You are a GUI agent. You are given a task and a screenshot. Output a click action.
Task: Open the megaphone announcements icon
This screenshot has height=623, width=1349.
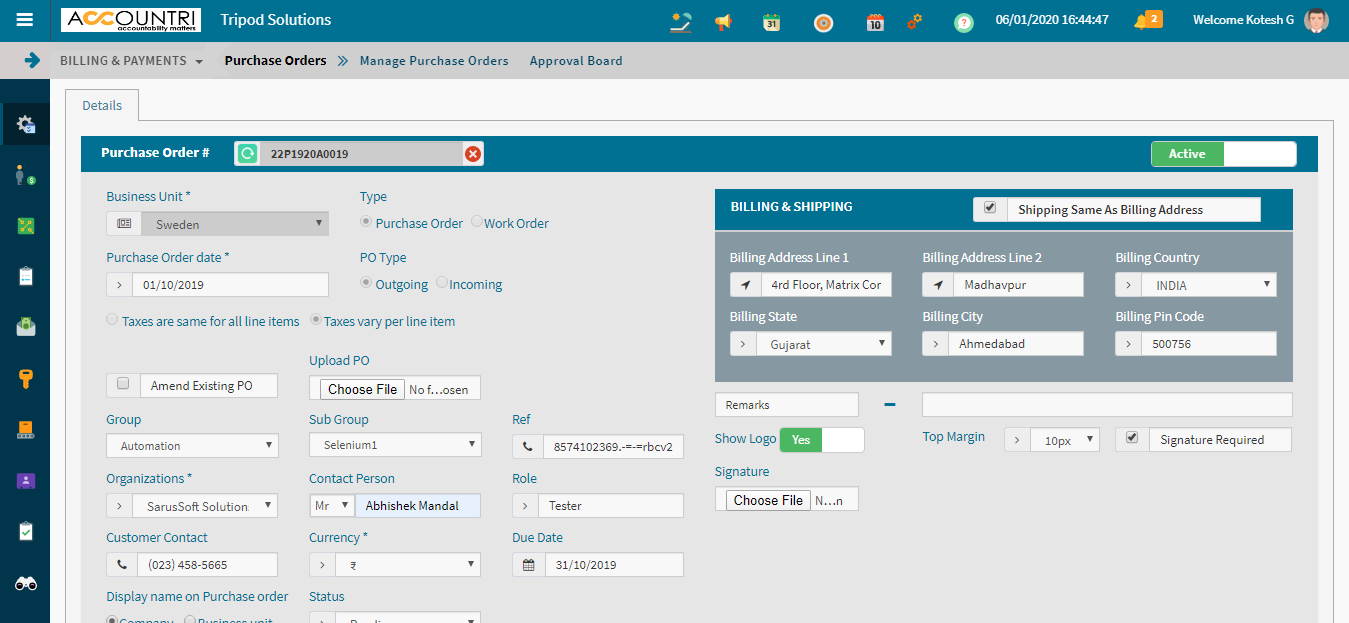[723, 22]
